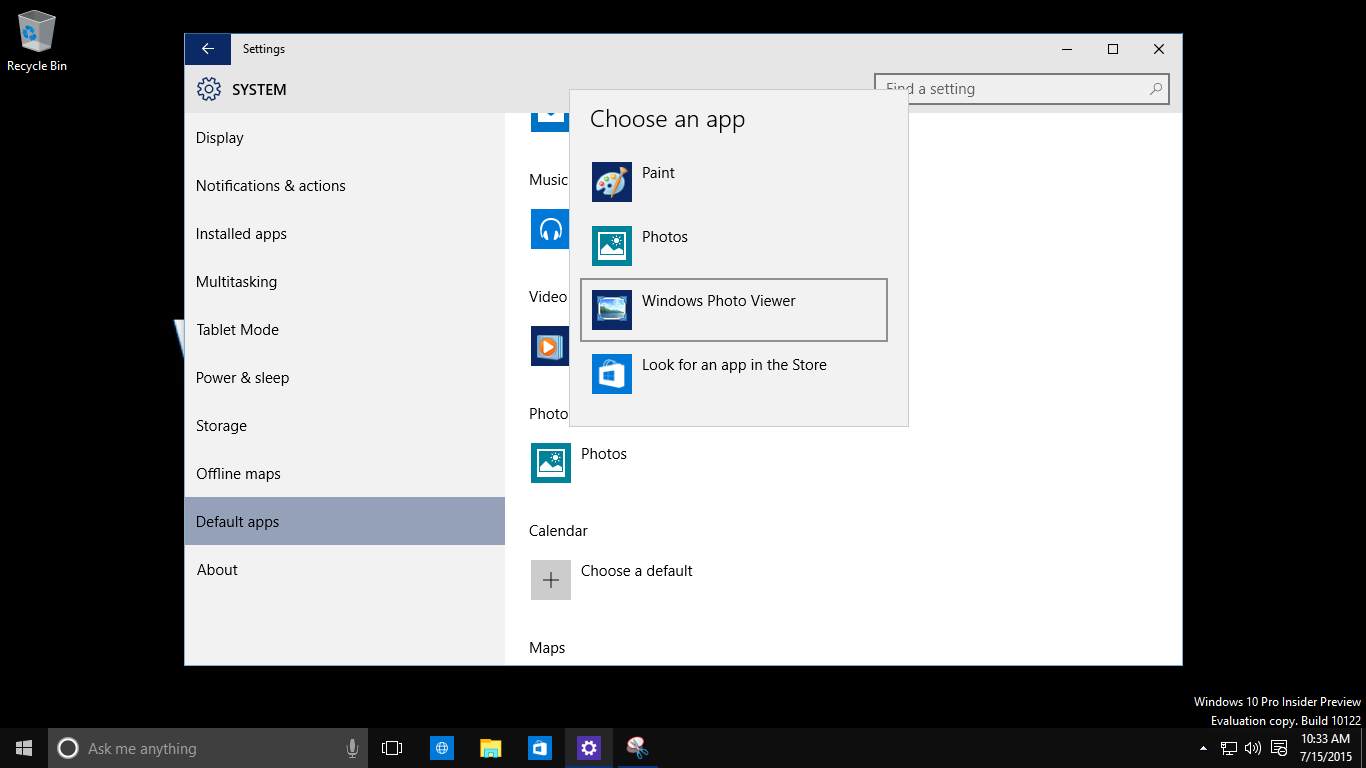Maximize the Settings window
The height and width of the screenshot is (768, 1366).
click(1113, 49)
